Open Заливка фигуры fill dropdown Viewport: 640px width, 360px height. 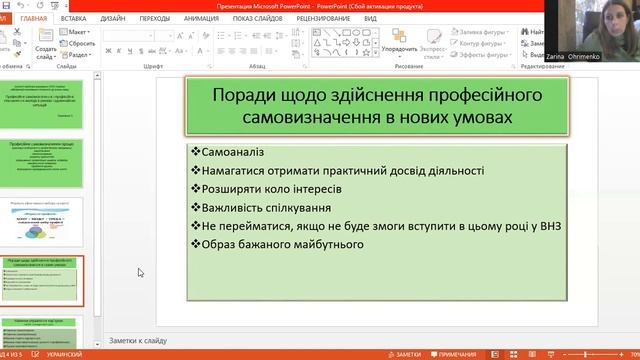point(480,32)
